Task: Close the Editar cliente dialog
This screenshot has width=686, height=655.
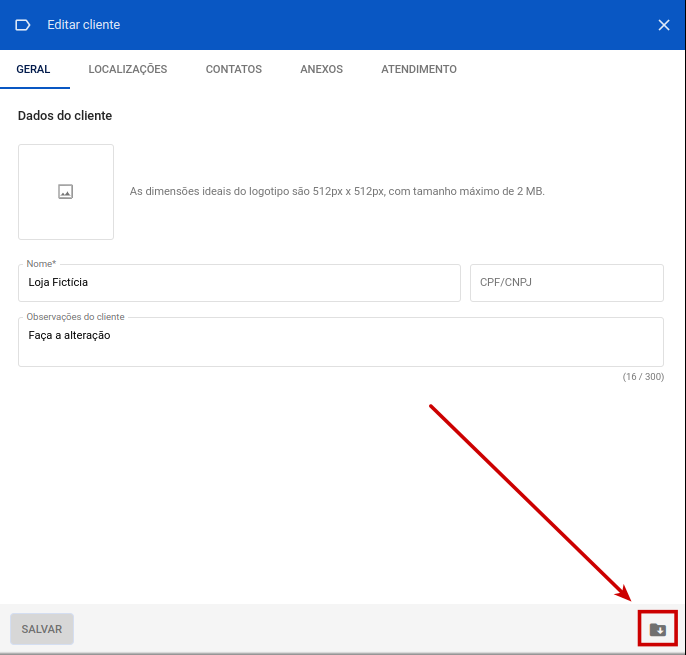Action: 664,25
